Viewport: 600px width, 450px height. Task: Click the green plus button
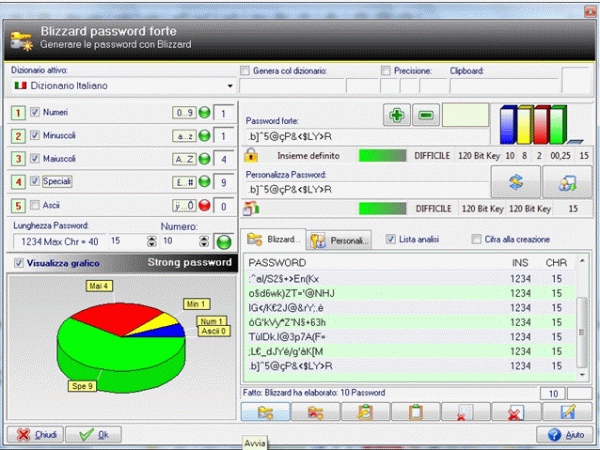coord(396,115)
